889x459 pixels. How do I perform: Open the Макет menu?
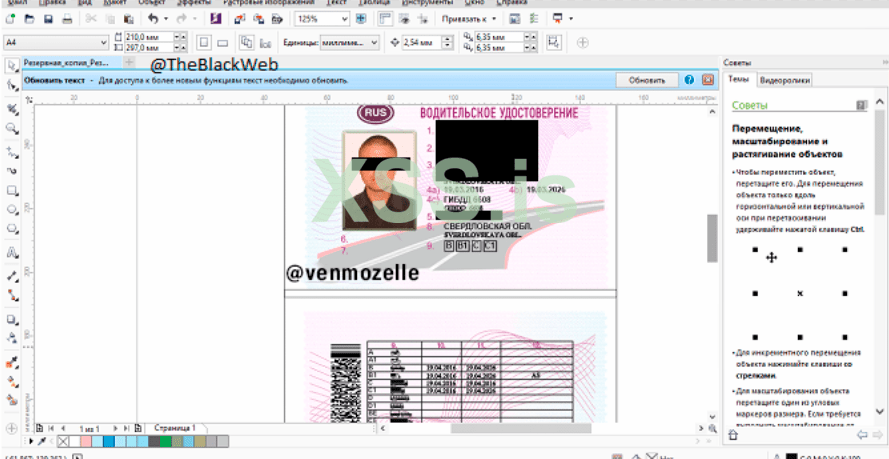115,2
